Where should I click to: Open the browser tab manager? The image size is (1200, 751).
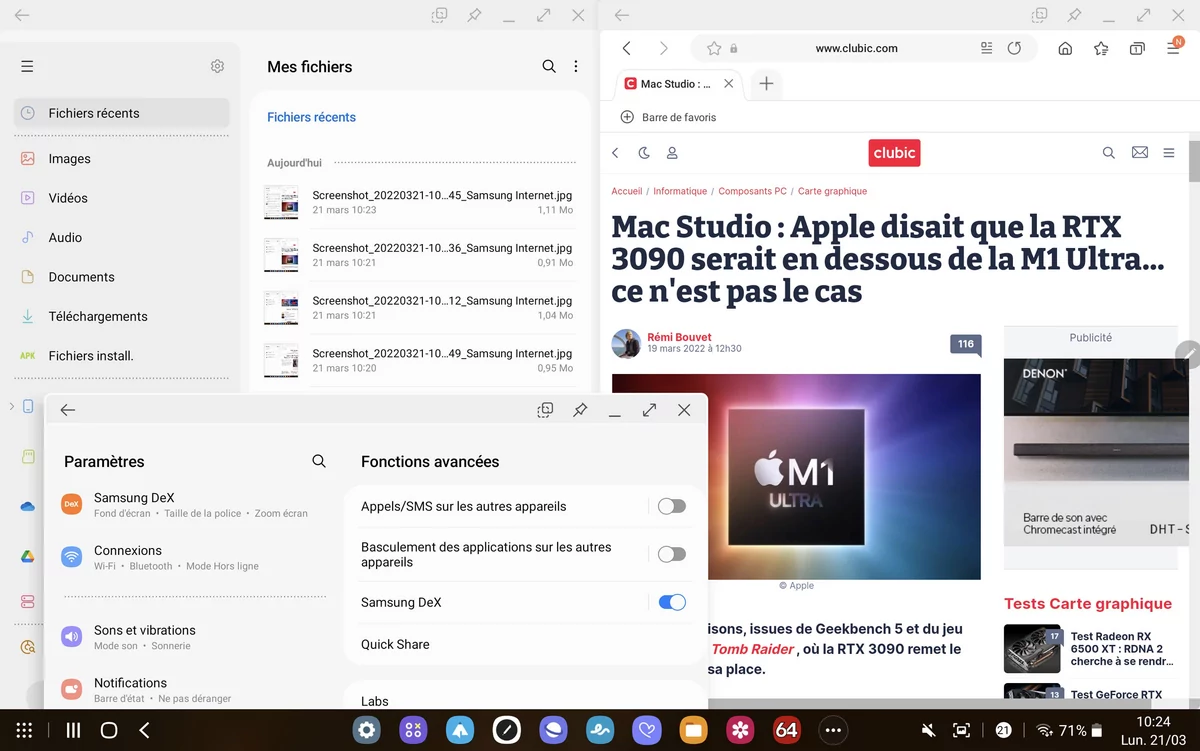[x=1137, y=48]
